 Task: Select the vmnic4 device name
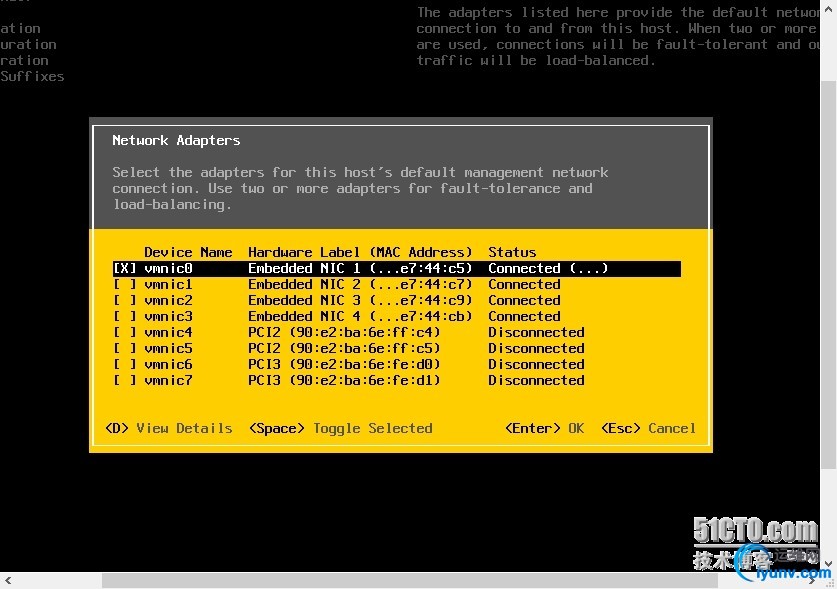[x=168, y=333]
